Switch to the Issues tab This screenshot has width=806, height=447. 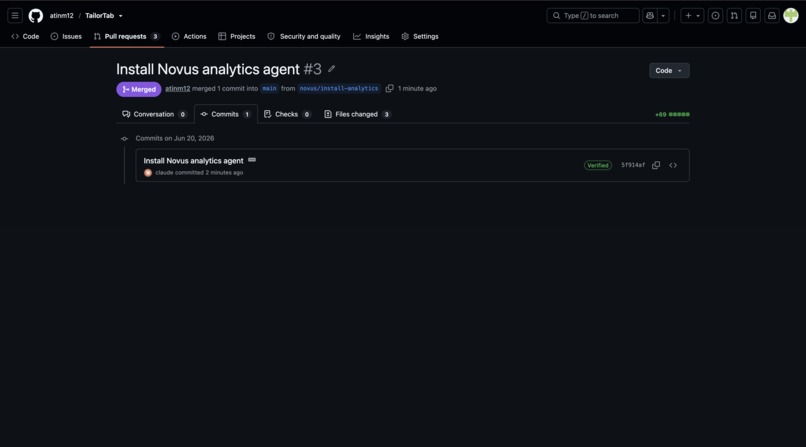pyautogui.click(x=66, y=36)
